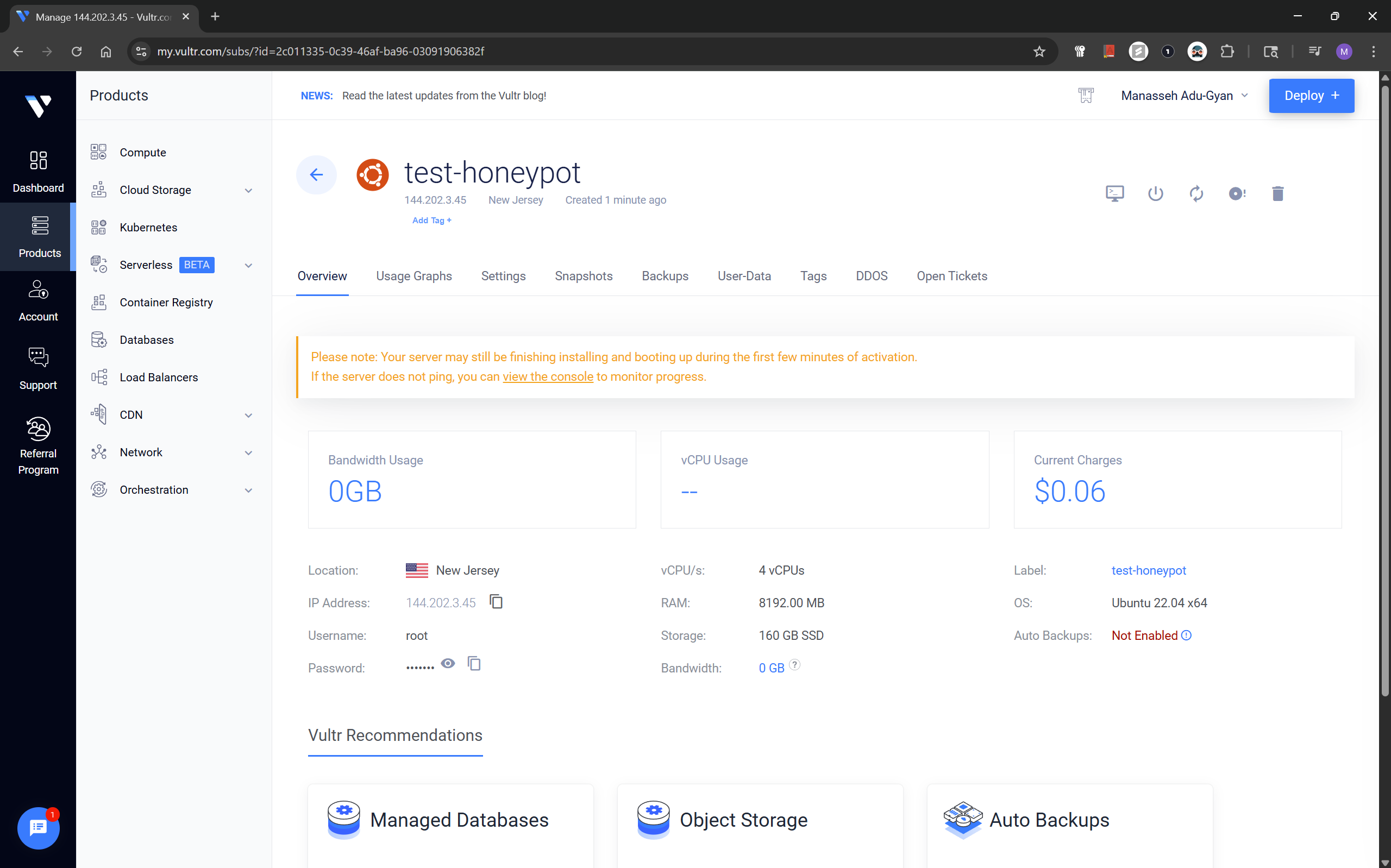Click the page vertical scrollbar

[1384, 391]
